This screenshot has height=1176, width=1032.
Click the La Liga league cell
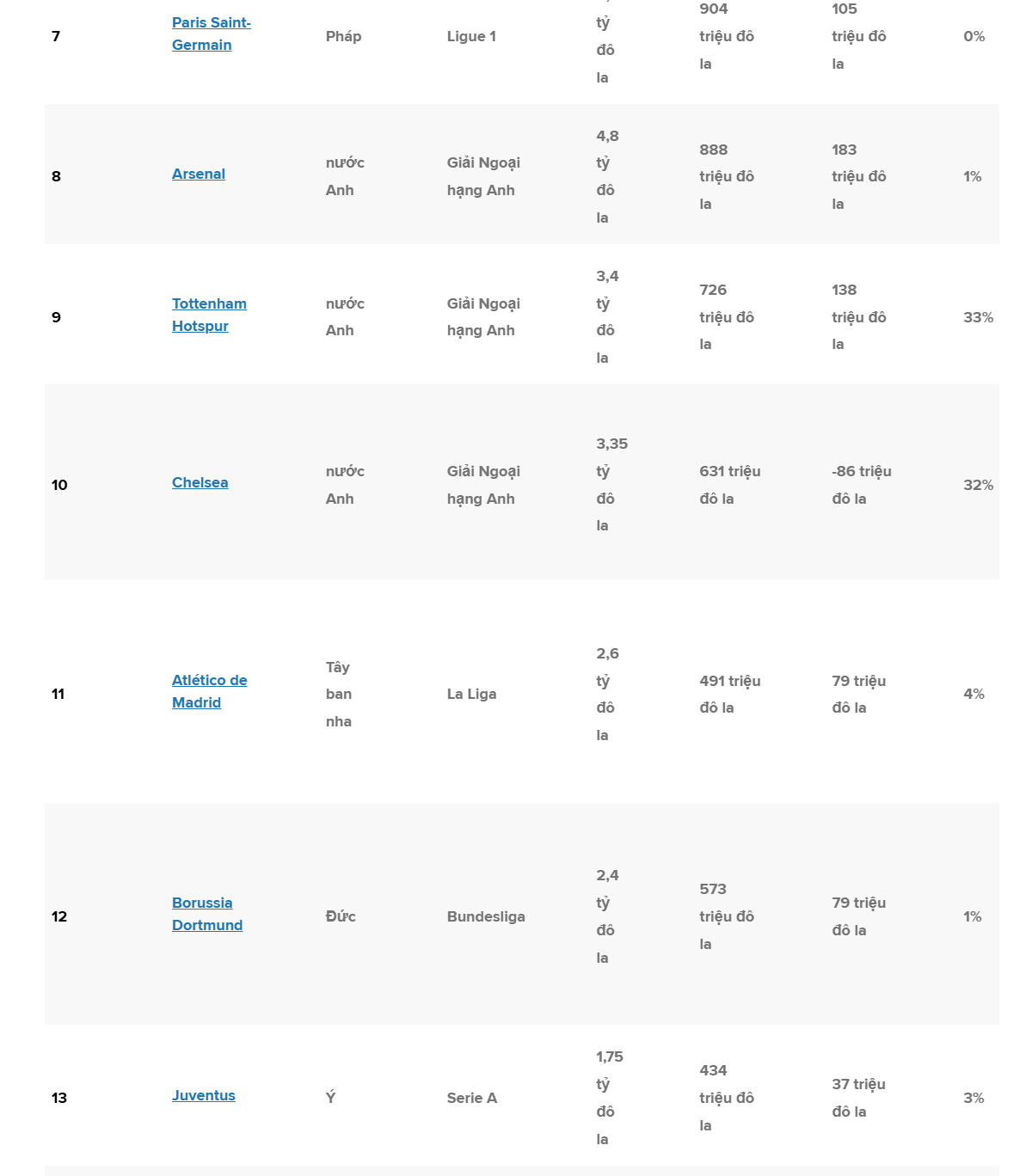click(471, 694)
